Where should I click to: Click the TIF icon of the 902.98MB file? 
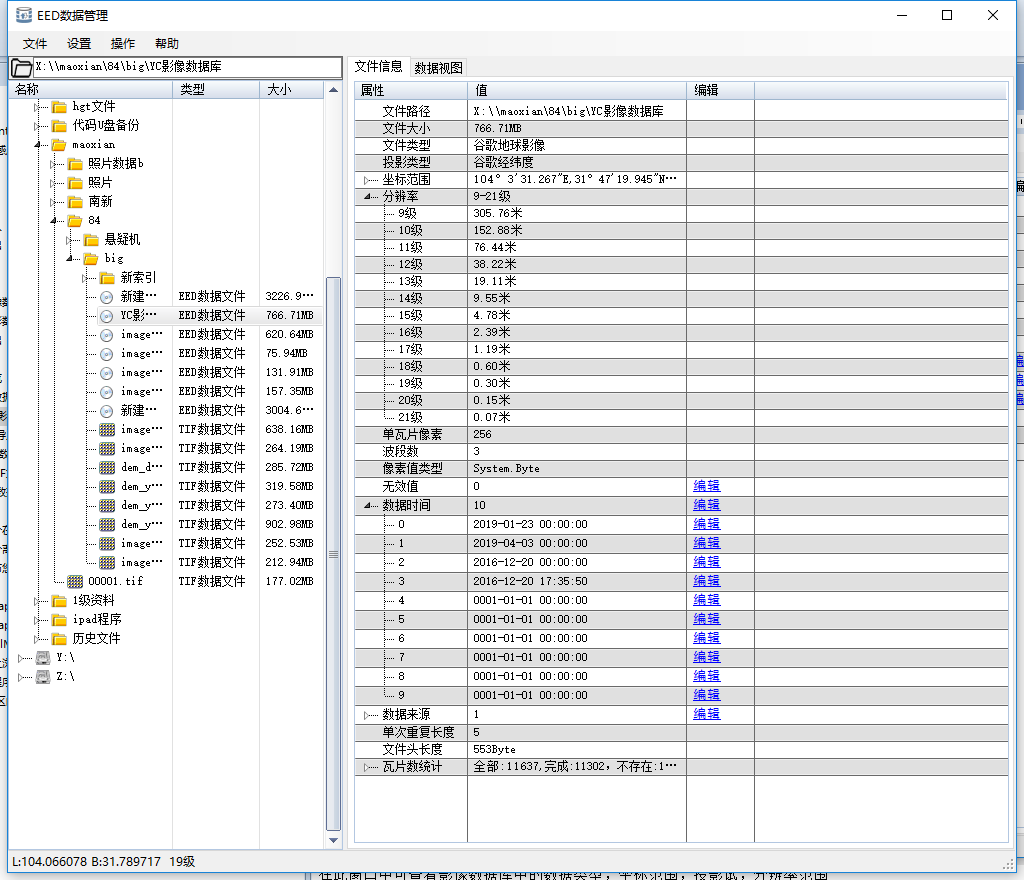[x=107, y=524]
